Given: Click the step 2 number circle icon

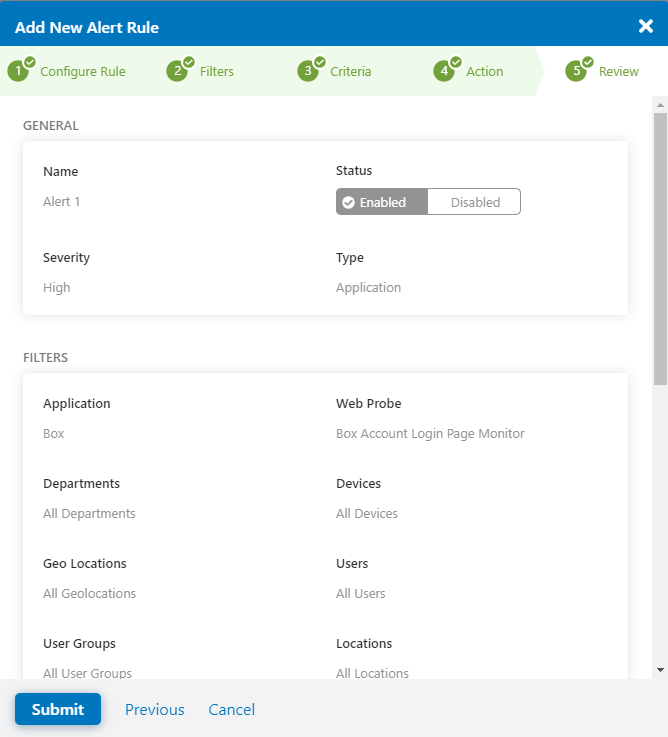Looking at the screenshot, I should (x=177, y=72).
